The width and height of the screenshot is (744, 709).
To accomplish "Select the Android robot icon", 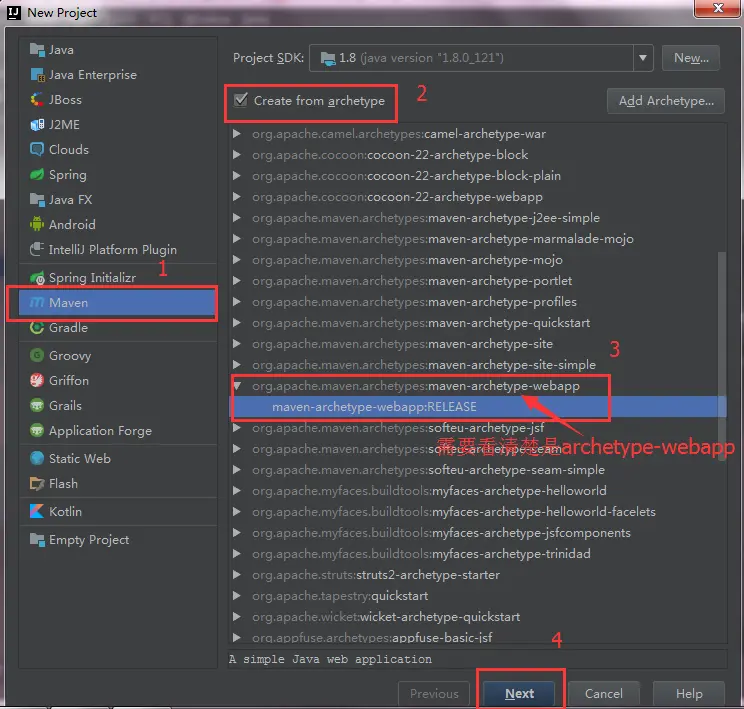I will pos(37,224).
